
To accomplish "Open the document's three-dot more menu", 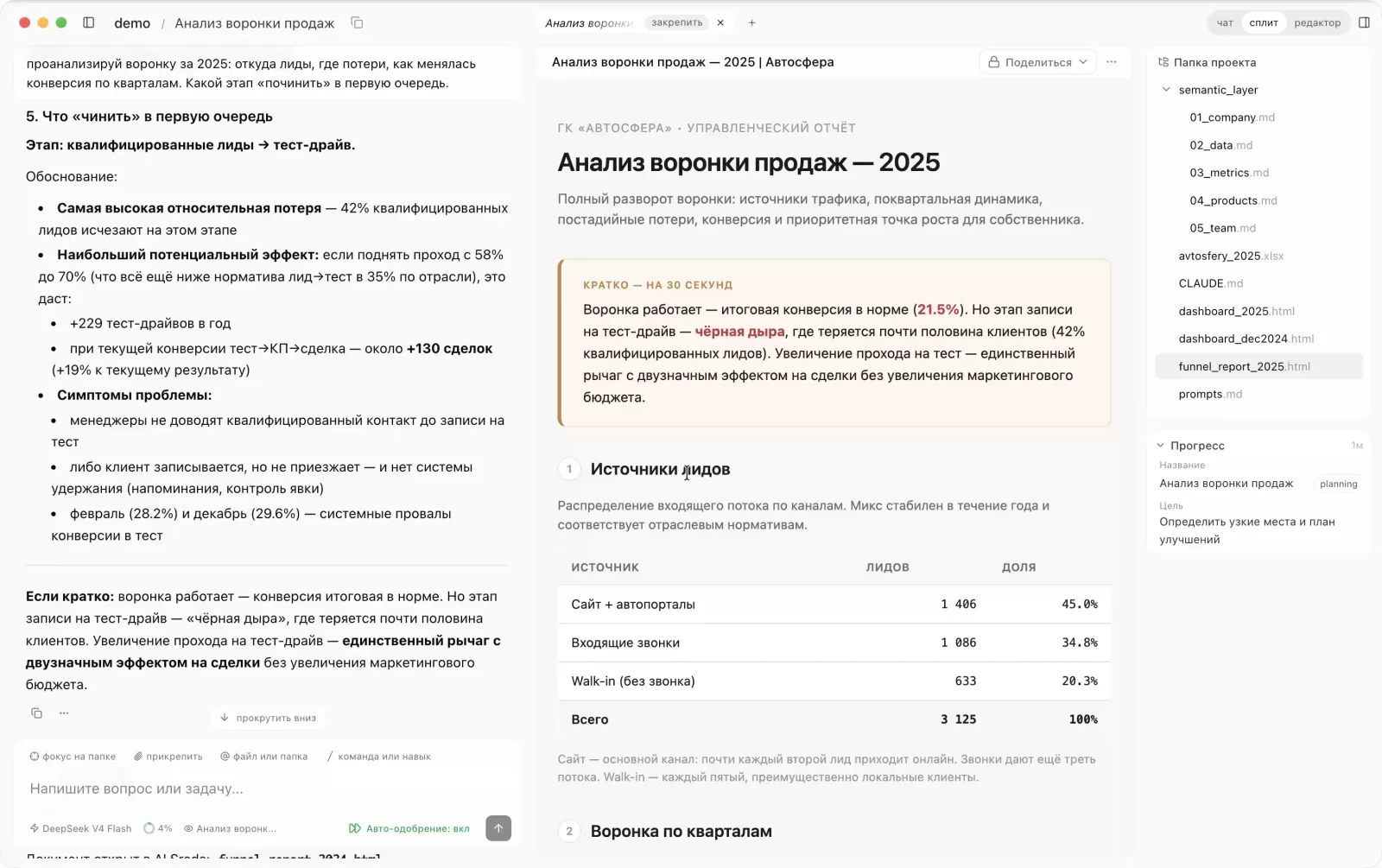I will click(1112, 62).
